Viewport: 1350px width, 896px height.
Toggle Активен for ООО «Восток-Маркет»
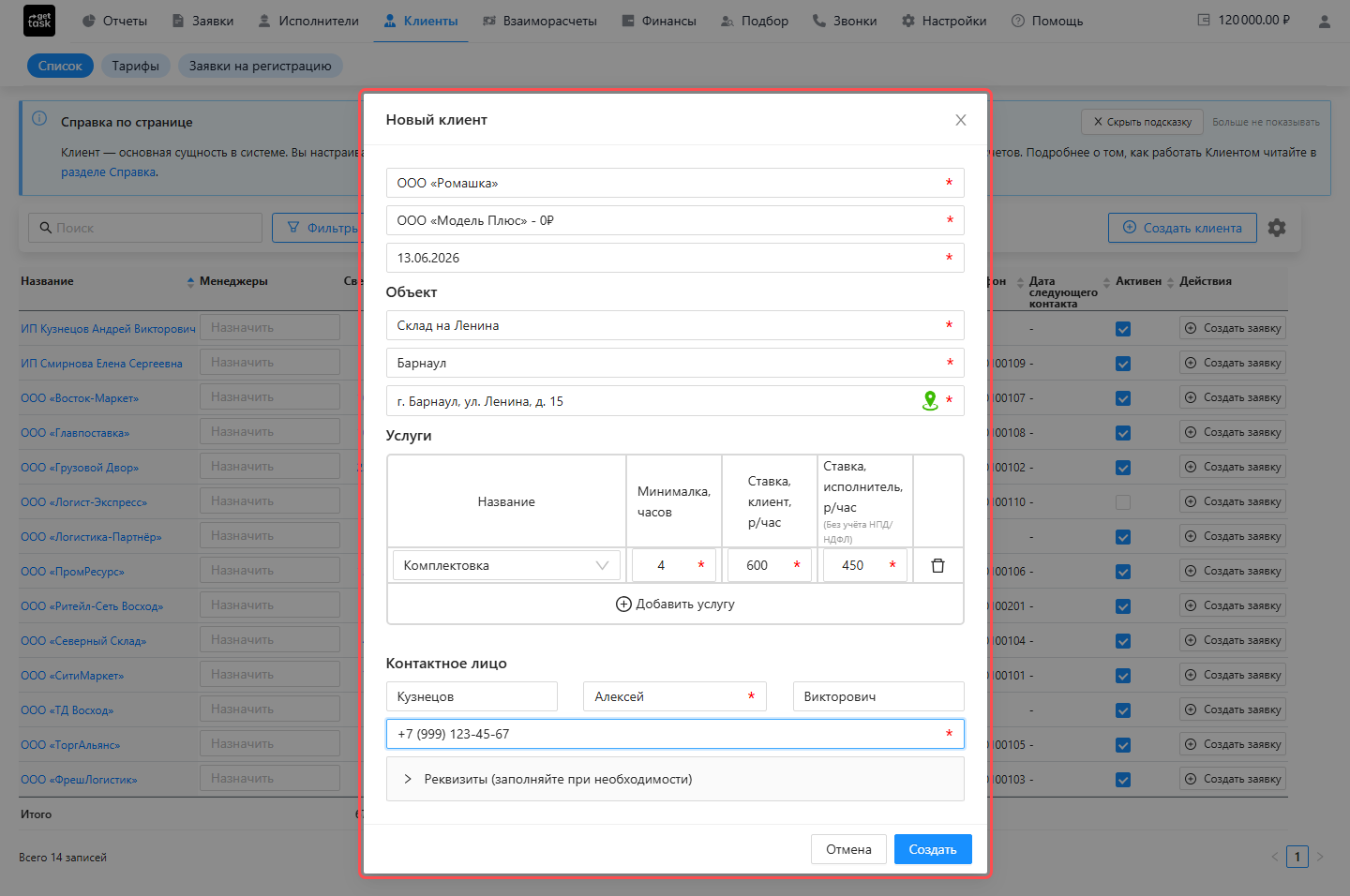pos(1123,398)
